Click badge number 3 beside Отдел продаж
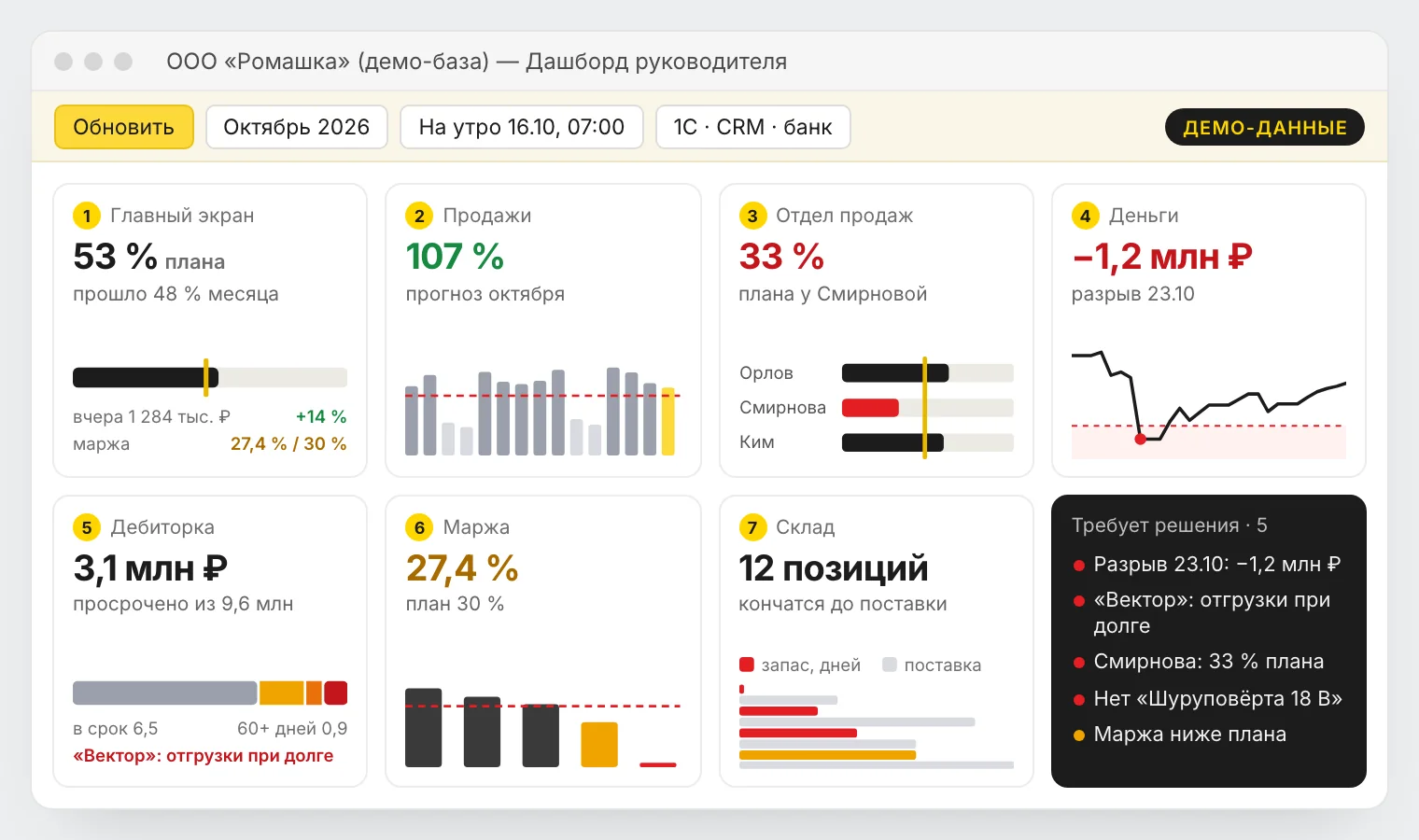Image resolution: width=1419 pixels, height=840 pixels. 752,216
